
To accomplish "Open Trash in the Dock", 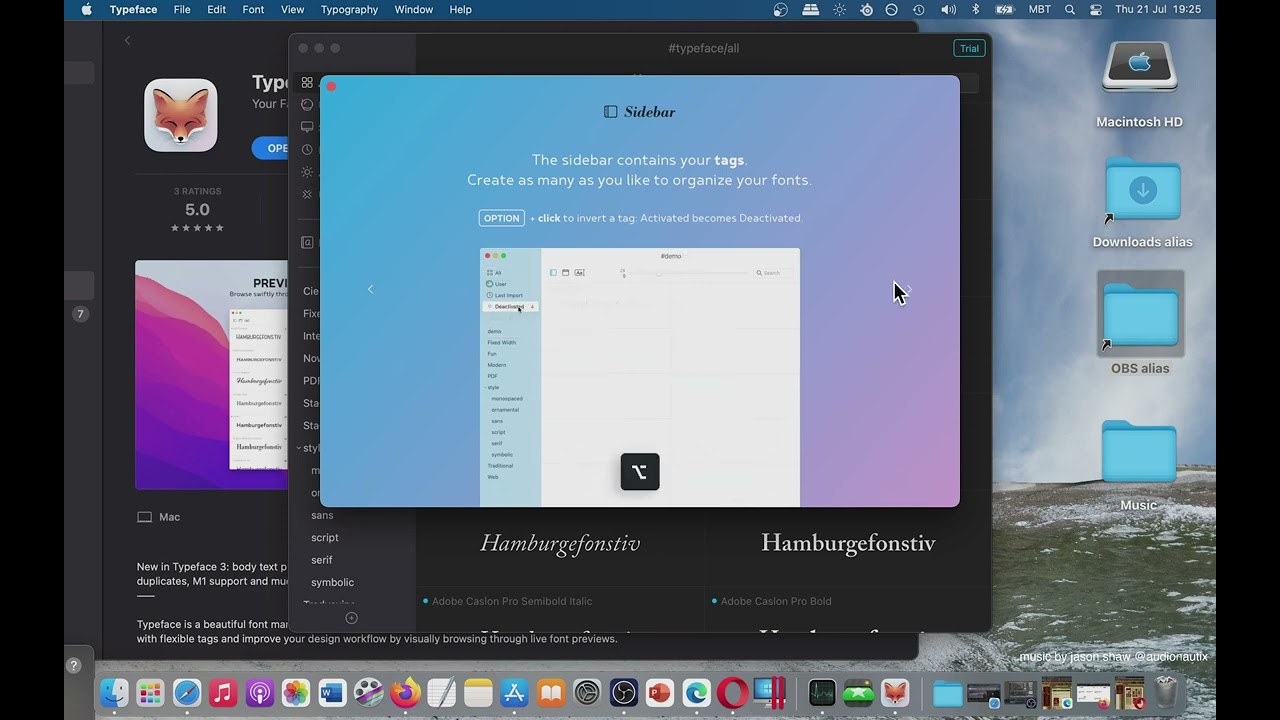I will (x=1167, y=692).
